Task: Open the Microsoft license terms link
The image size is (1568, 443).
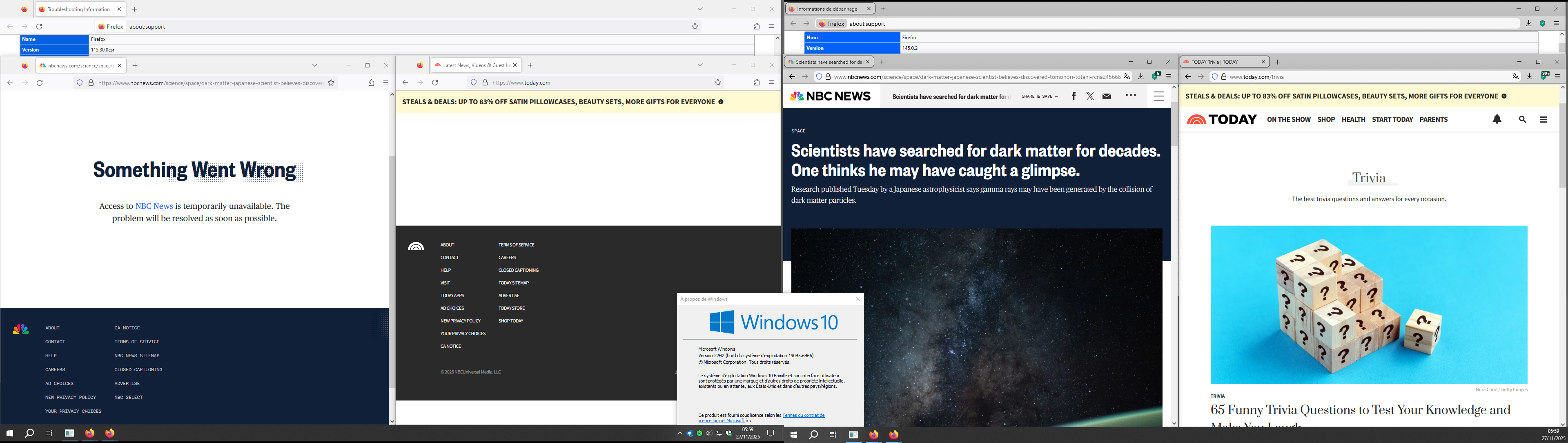Action: point(803,416)
